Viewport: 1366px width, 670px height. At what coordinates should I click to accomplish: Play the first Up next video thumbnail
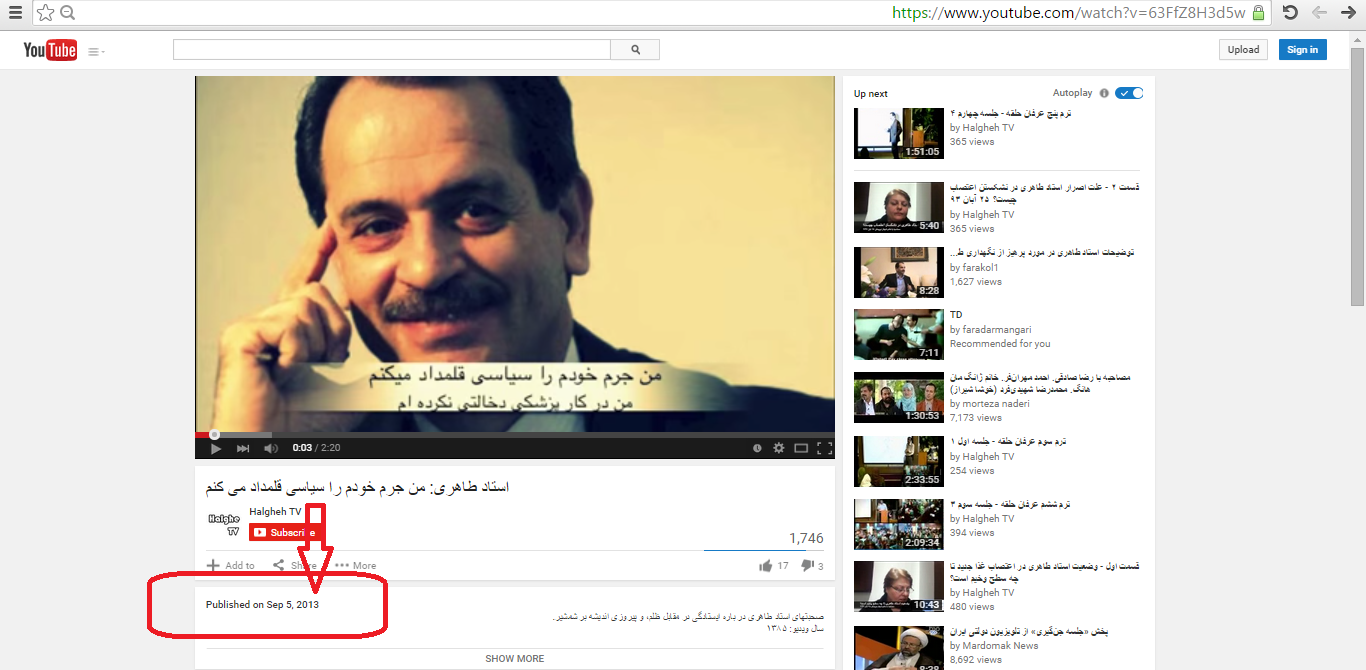[x=898, y=133]
